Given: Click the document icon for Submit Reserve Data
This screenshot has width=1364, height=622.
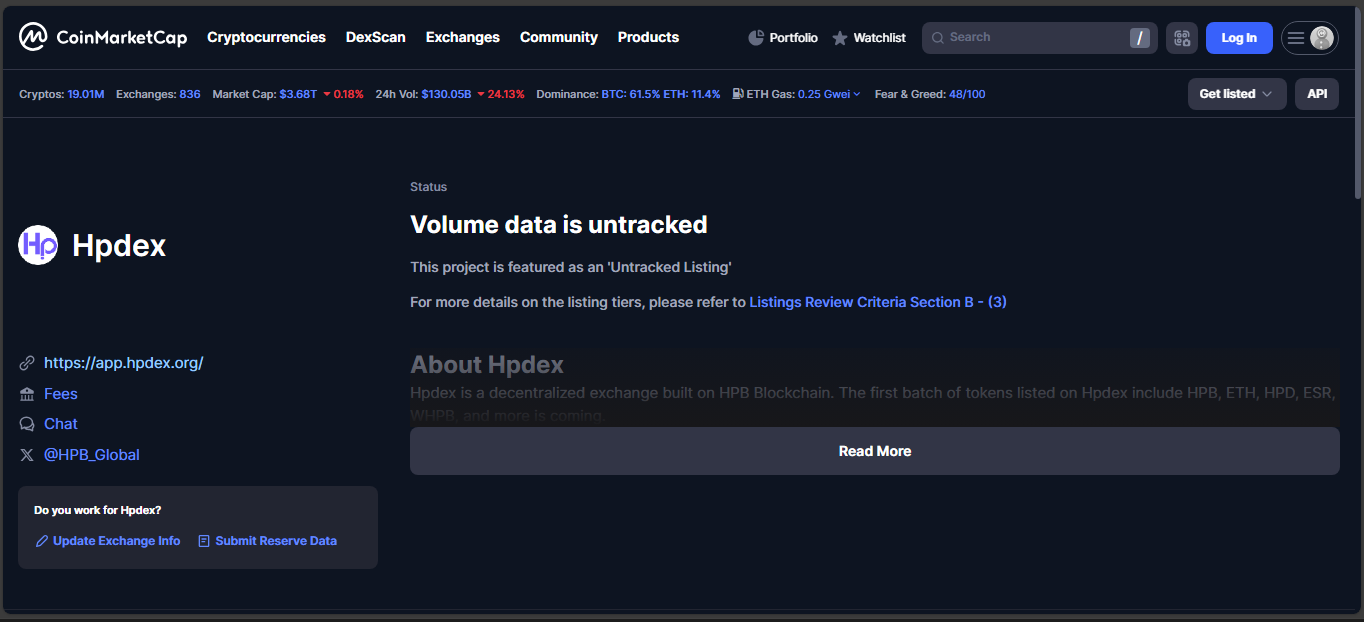Looking at the screenshot, I should tap(204, 541).
